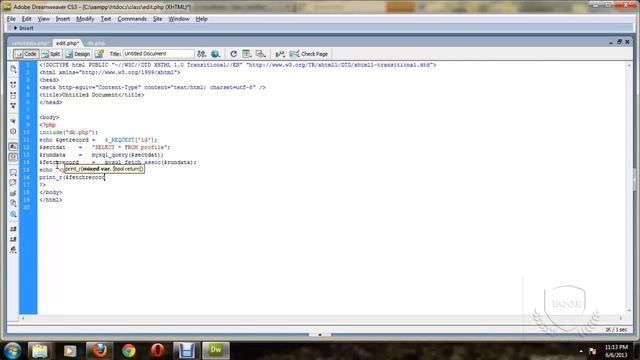640x360 pixels.
Task: Click the Apply Comment icon
Action: coord(13,172)
